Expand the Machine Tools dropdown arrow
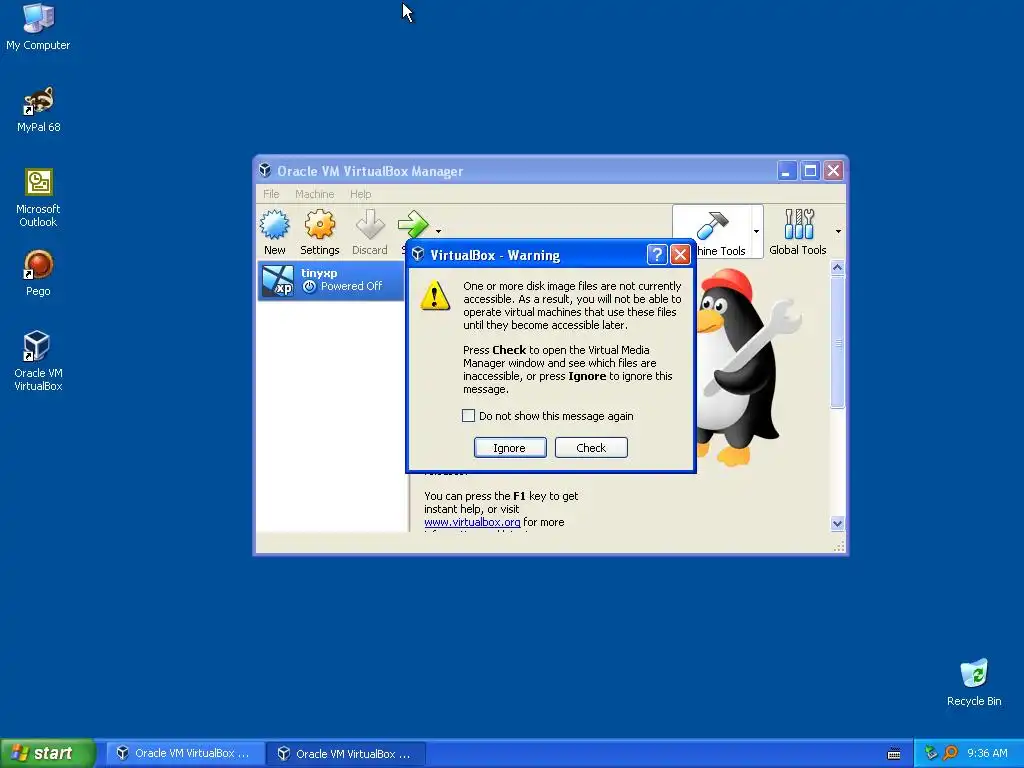This screenshot has height=768, width=1024. (756, 231)
